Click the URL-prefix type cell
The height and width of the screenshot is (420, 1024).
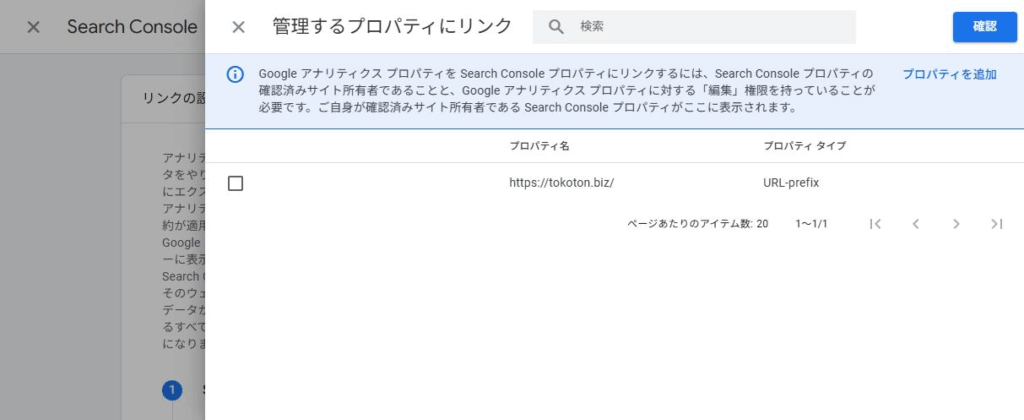tap(791, 183)
